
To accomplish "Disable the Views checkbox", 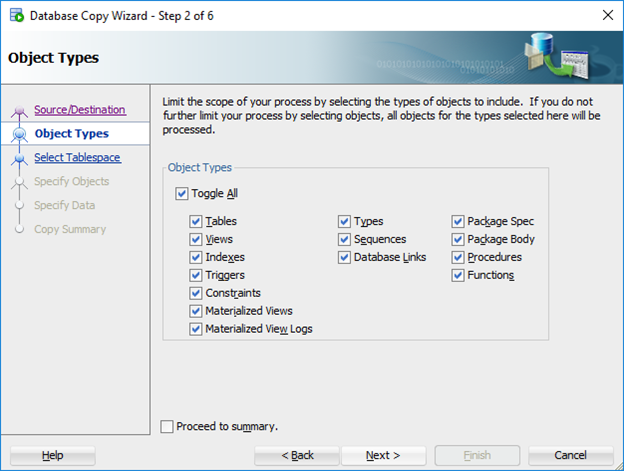I will [x=196, y=239].
